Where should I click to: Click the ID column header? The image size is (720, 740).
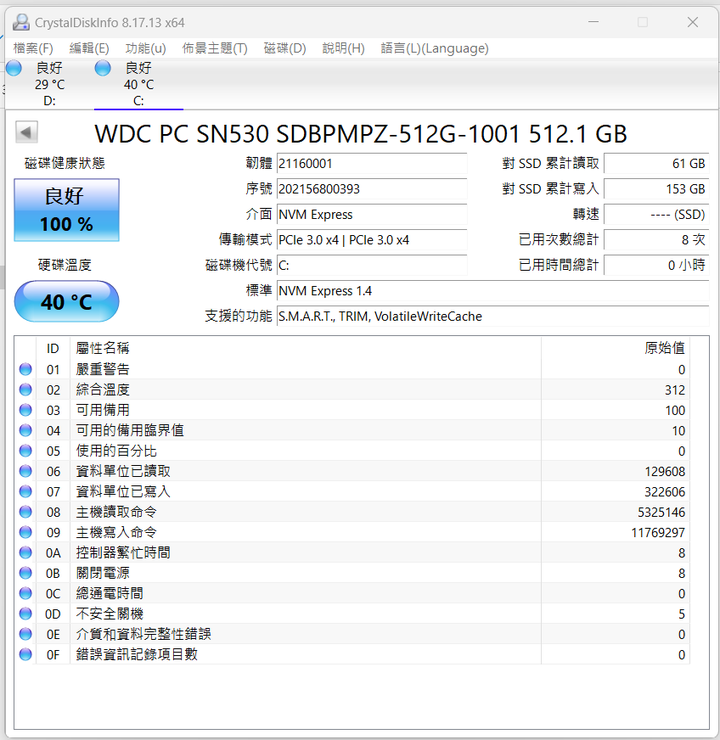pos(53,348)
